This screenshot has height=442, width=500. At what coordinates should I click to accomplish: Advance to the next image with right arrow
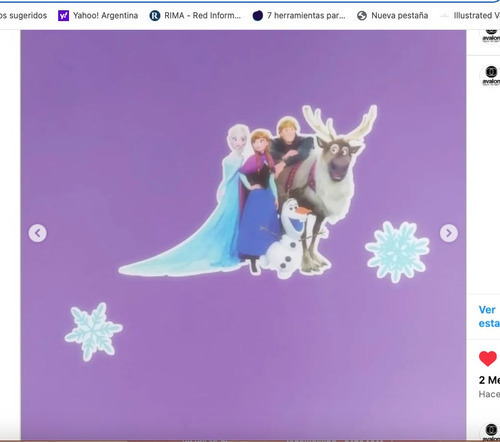pyautogui.click(x=449, y=233)
